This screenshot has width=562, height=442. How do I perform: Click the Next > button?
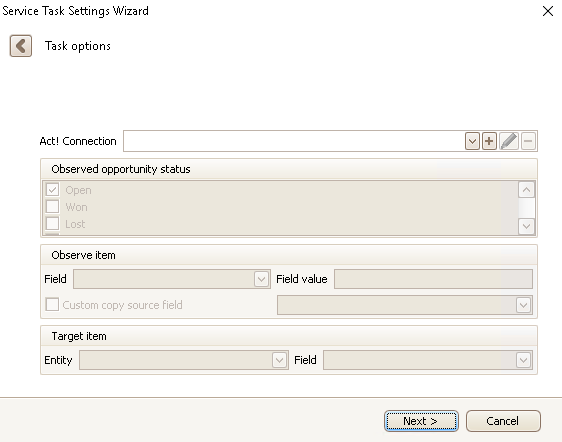click(421, 421)
